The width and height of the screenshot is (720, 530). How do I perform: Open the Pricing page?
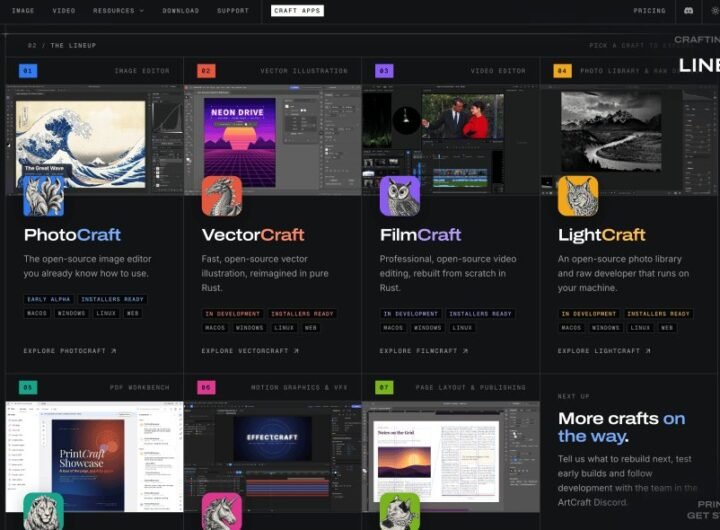pyautogui.click(x=649, y=11)
